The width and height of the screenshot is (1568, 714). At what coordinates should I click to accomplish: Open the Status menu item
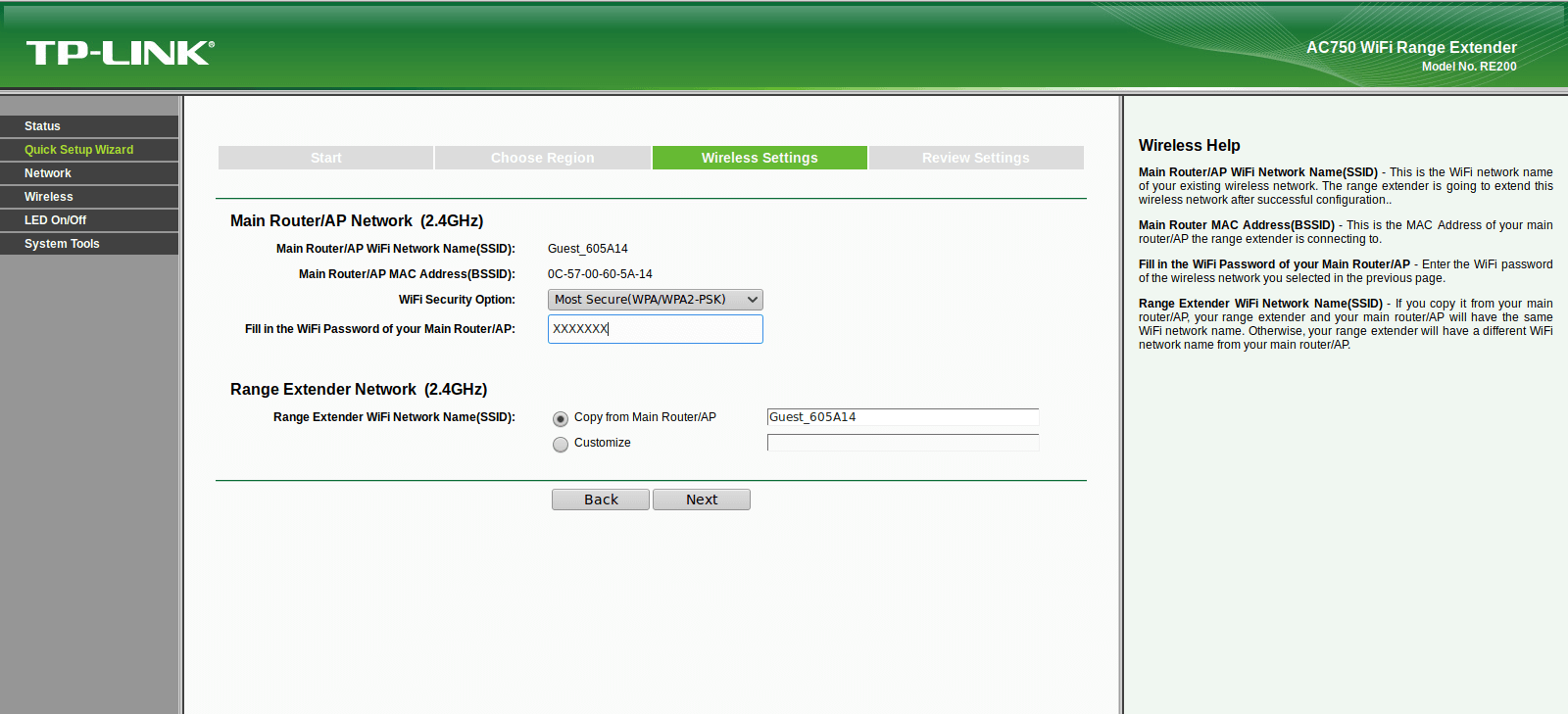tap(89, 126)
